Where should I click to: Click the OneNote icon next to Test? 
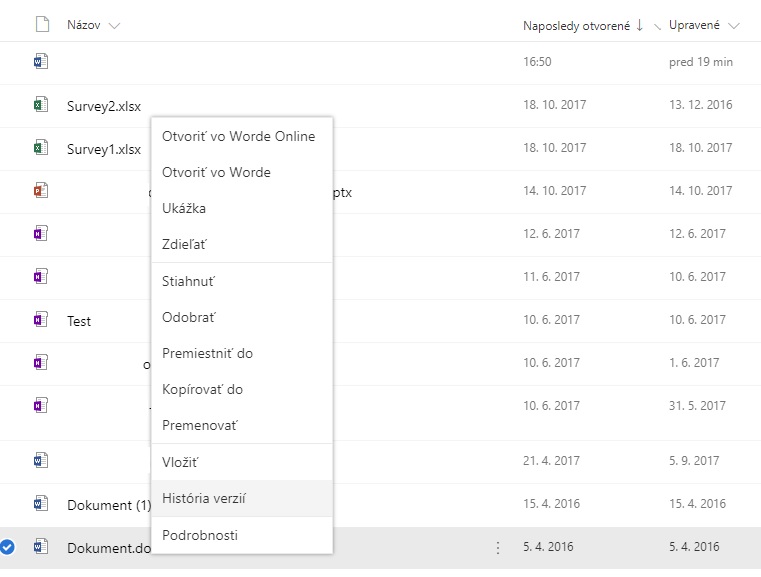tap(41, 319)
